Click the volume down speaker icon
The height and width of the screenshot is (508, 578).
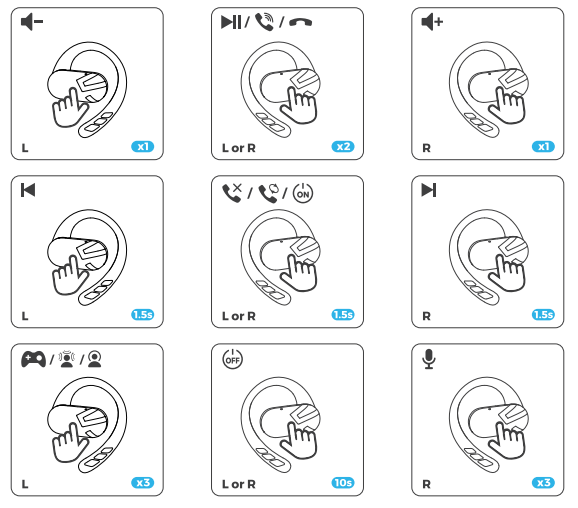click(32, 22)
